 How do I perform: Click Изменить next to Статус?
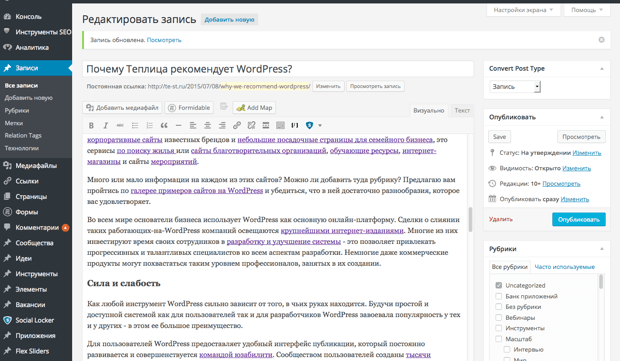pyautogui.click(x=587, y=153)
